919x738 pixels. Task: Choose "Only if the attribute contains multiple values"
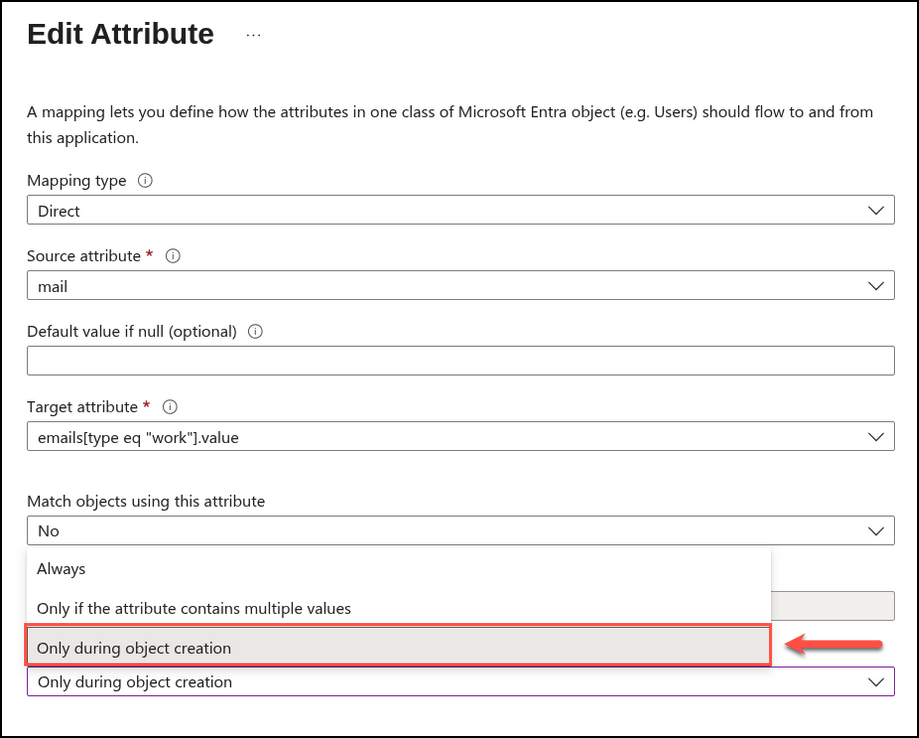[194, 608]
